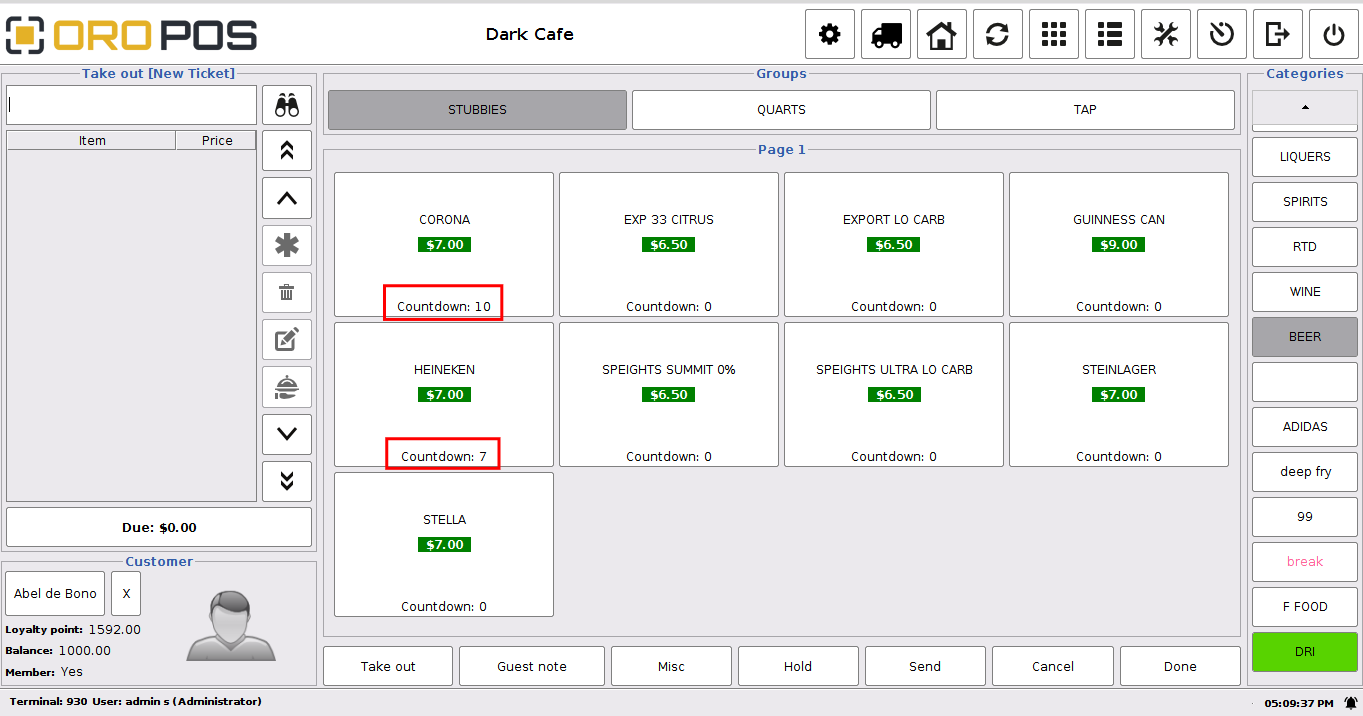
Task: Add SPEIGHTS ULTRA LO CARB item
Action: pos(894,394)
